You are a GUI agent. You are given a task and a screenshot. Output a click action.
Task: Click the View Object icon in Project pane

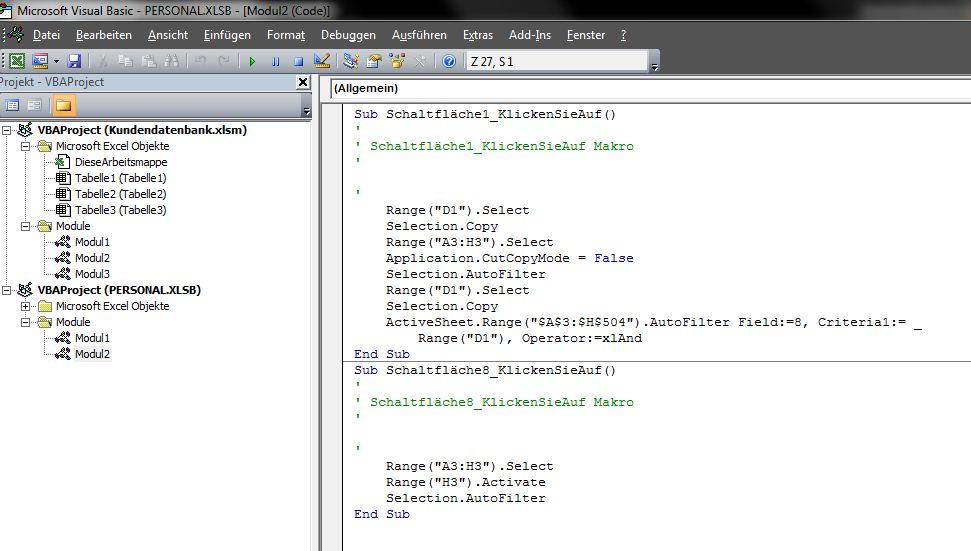click(x=35, y=105)
